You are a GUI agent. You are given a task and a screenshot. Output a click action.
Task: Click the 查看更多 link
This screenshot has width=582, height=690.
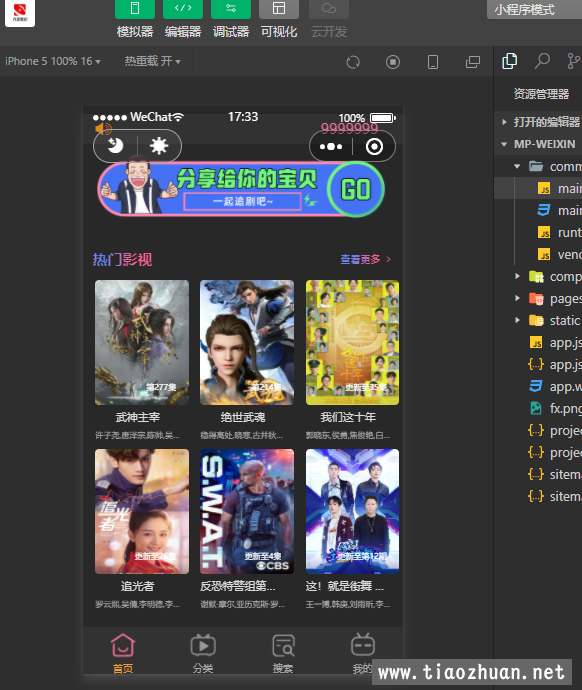(365, 259)
